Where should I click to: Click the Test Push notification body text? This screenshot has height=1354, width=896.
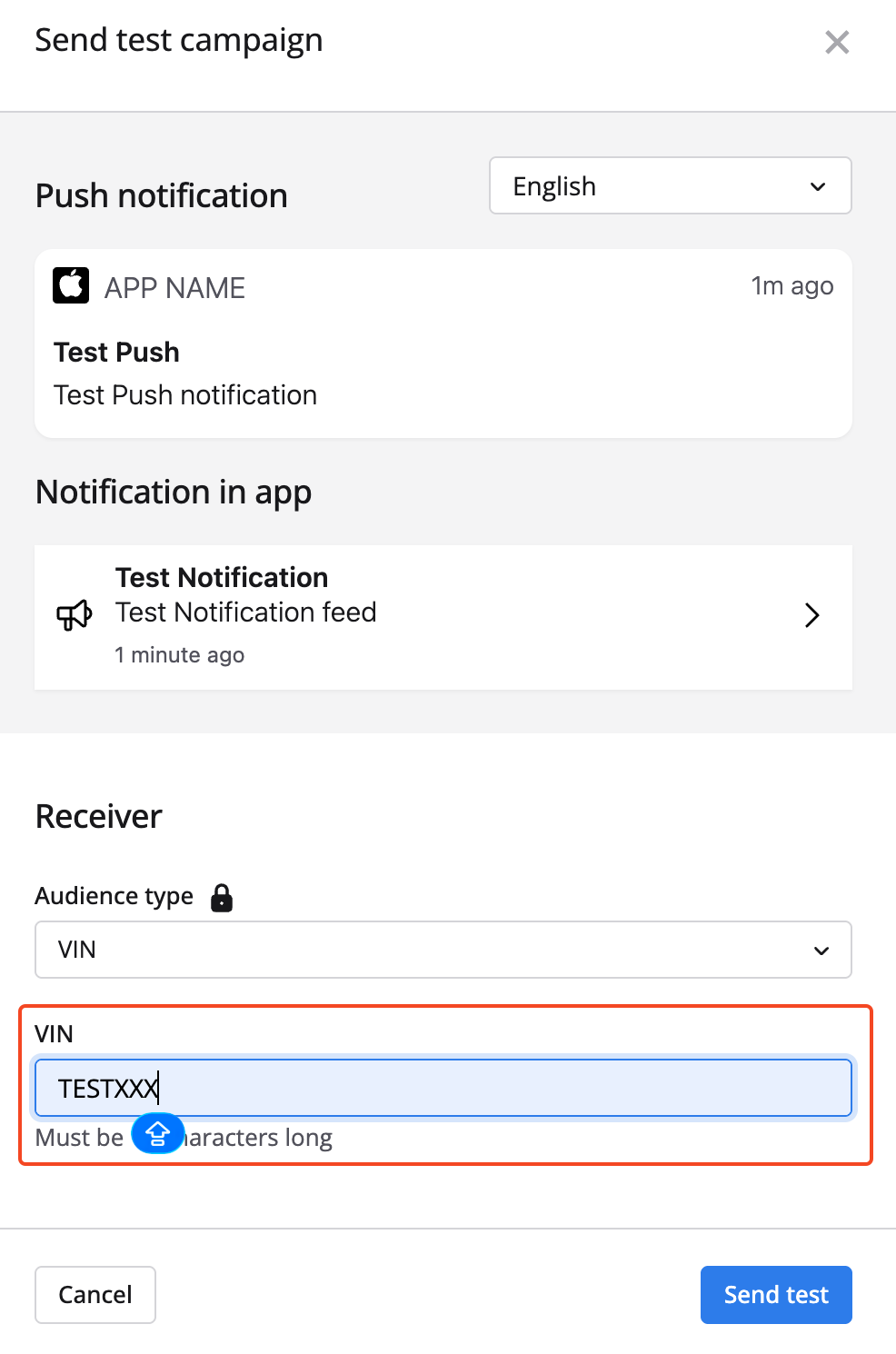[x=185, y=395]
